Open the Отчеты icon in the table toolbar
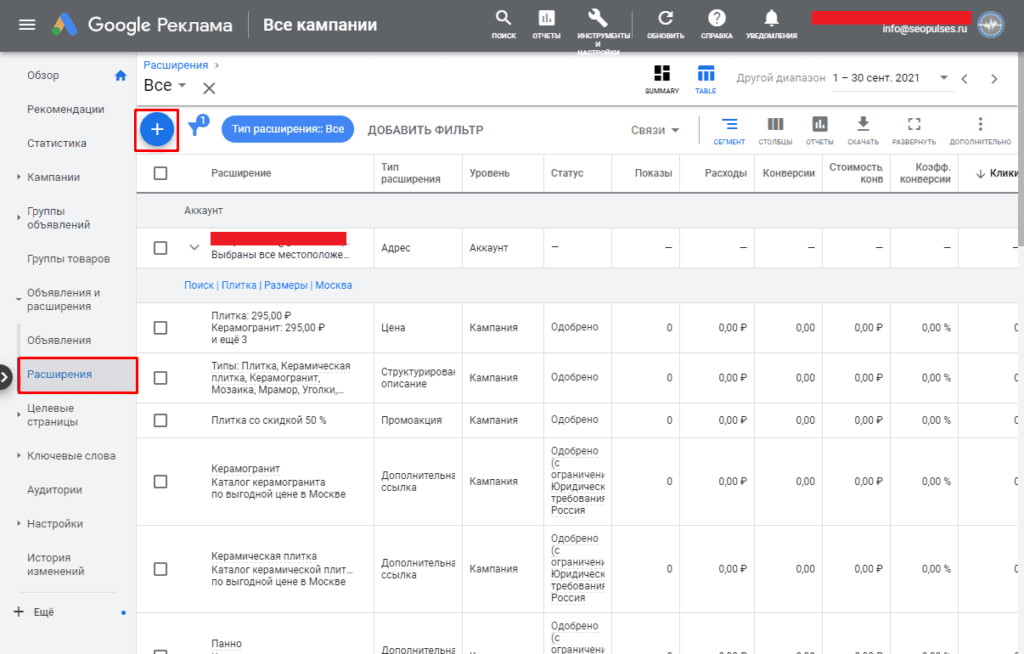 point(820,129)
